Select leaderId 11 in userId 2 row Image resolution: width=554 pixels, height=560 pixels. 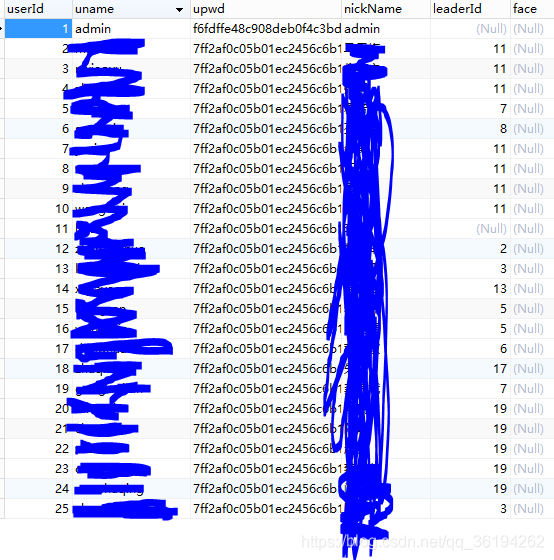click(x=470, y=49)
